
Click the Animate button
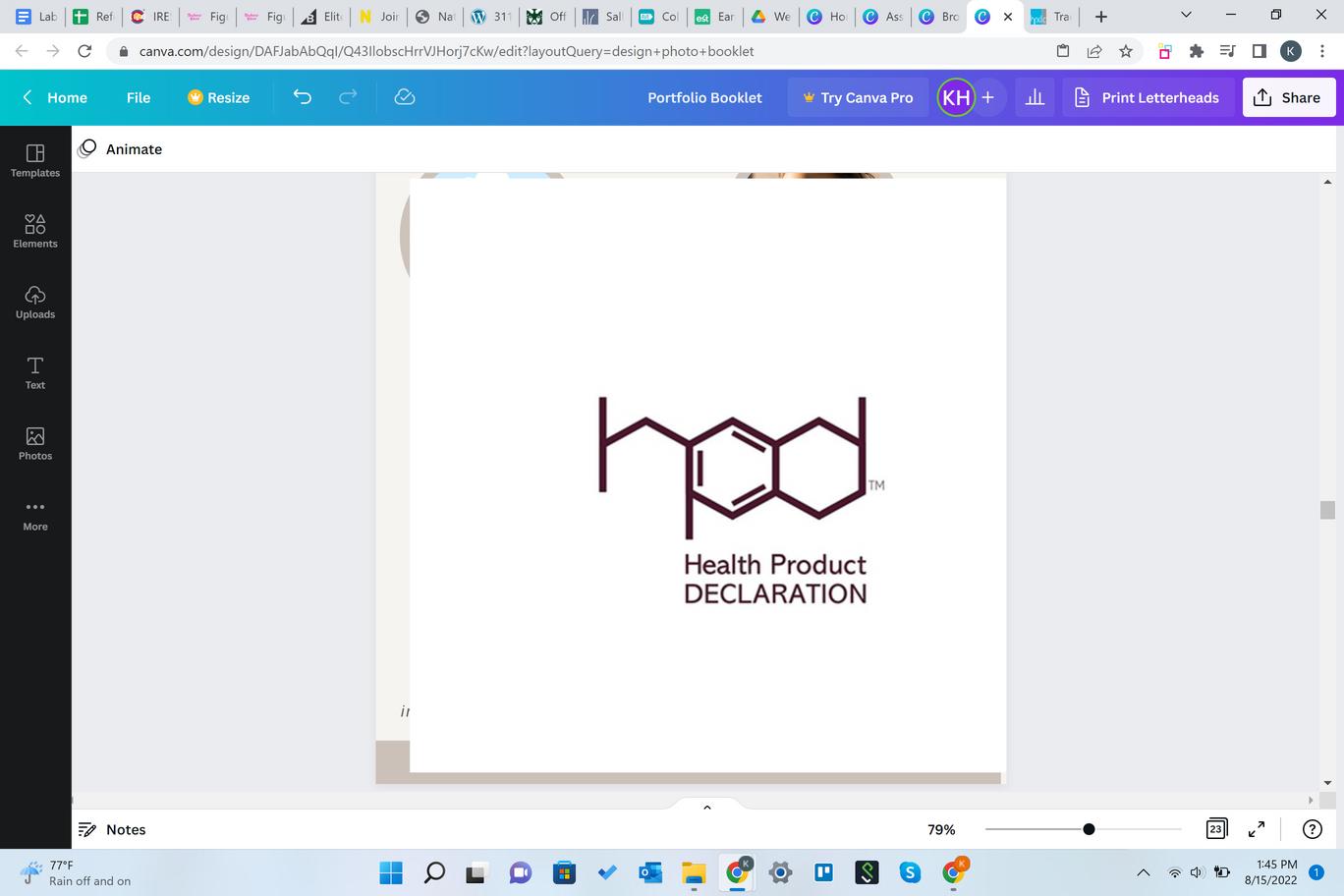coord(120,149)
